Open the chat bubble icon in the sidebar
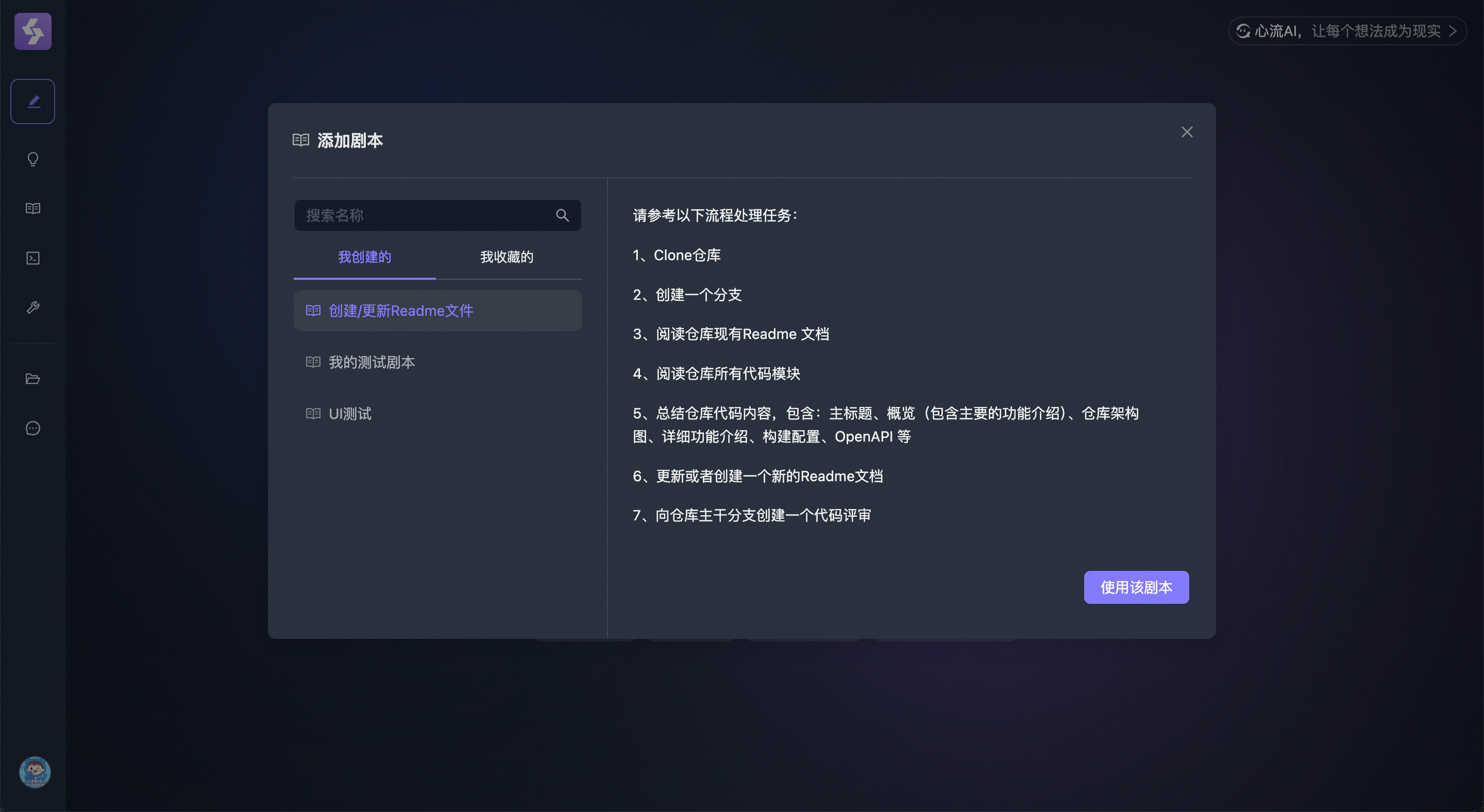 click(x=33, y=428)
